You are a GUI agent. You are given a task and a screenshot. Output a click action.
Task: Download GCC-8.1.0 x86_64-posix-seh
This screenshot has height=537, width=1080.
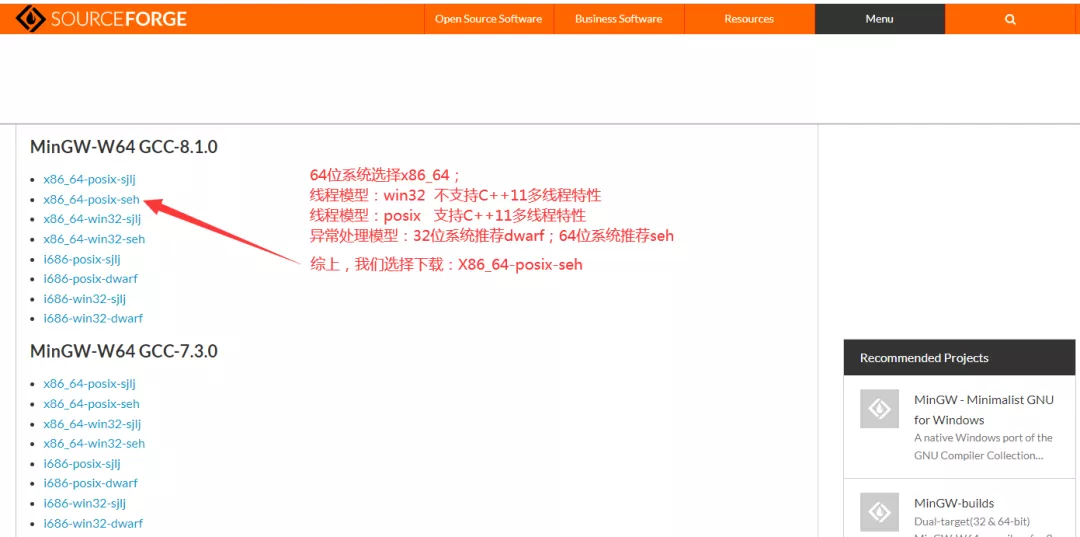(x=92, y=199)
